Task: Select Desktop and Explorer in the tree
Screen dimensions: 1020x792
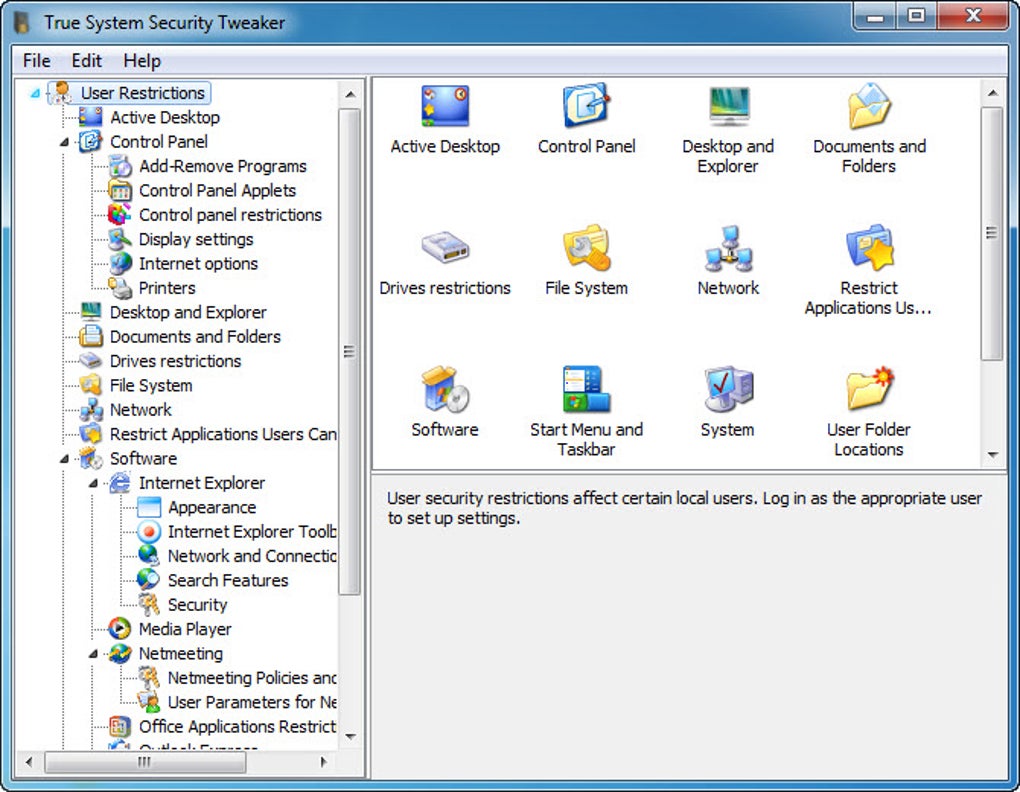Action: 188,312
